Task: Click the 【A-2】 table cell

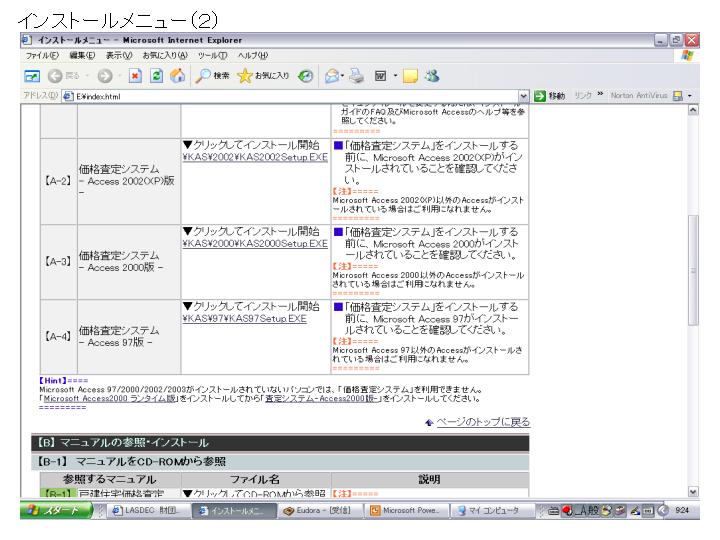Action: (58, 181)
